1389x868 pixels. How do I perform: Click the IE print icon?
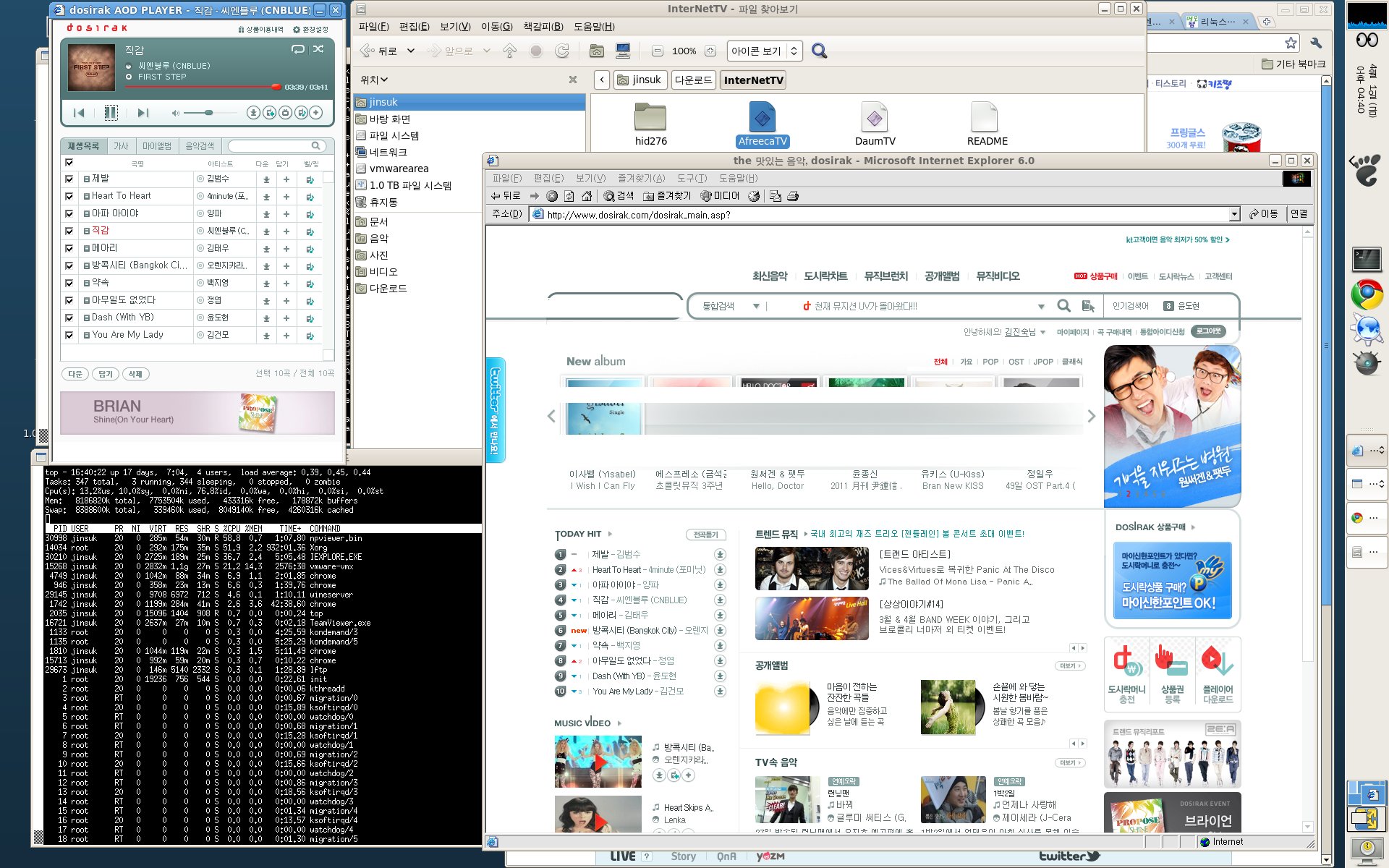(x=792, y=196)
